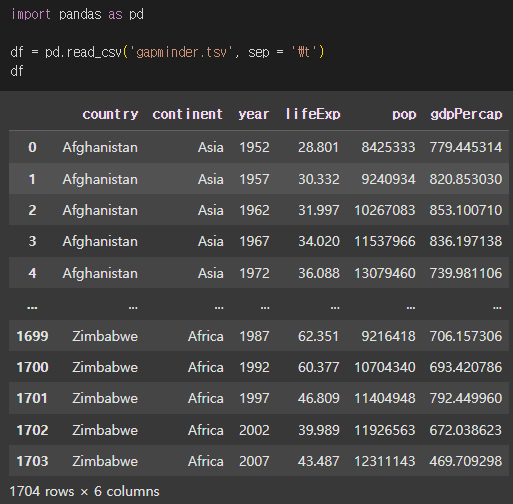
Task: Click lifeExp value 36.088
Action: 319,273
